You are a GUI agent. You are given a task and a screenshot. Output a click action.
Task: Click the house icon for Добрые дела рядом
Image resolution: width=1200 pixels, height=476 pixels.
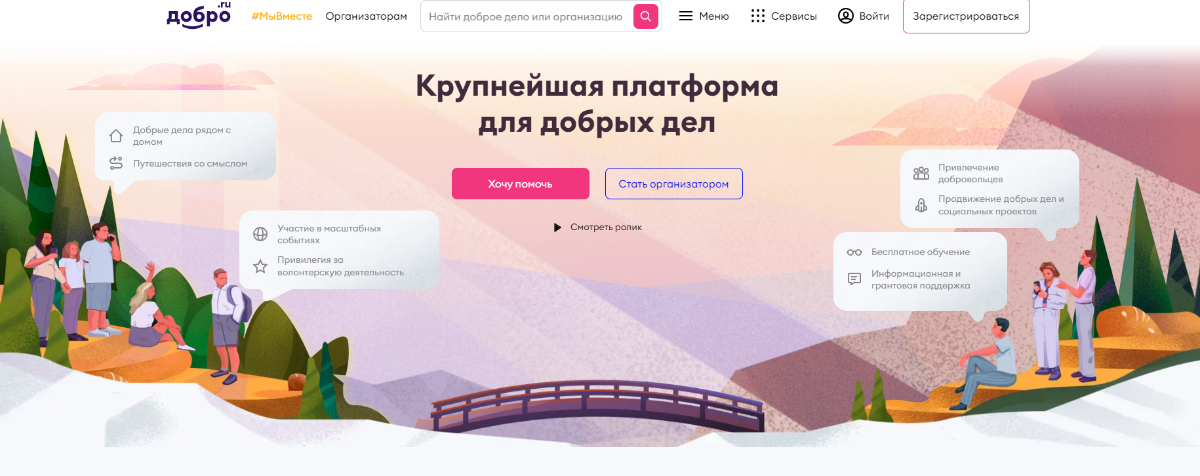(x=116, y=136)
